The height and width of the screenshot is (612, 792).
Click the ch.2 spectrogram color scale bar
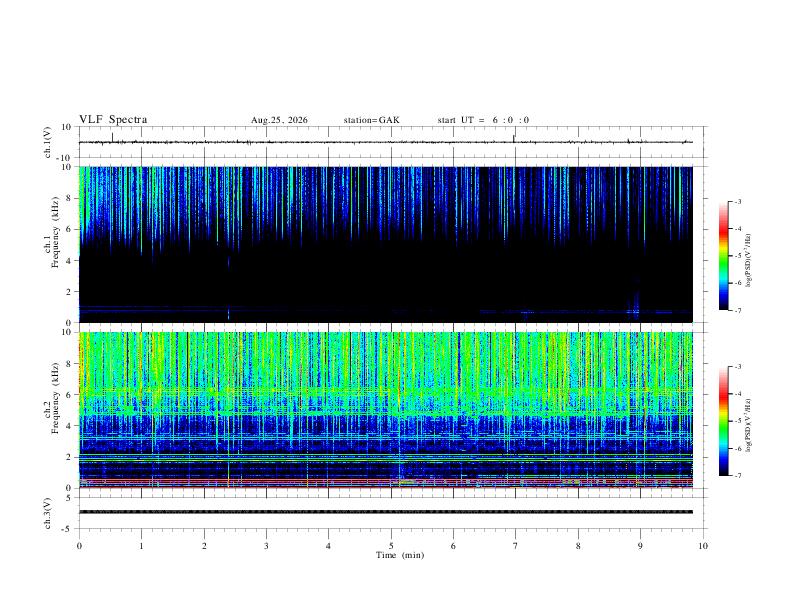pos(723,421)
